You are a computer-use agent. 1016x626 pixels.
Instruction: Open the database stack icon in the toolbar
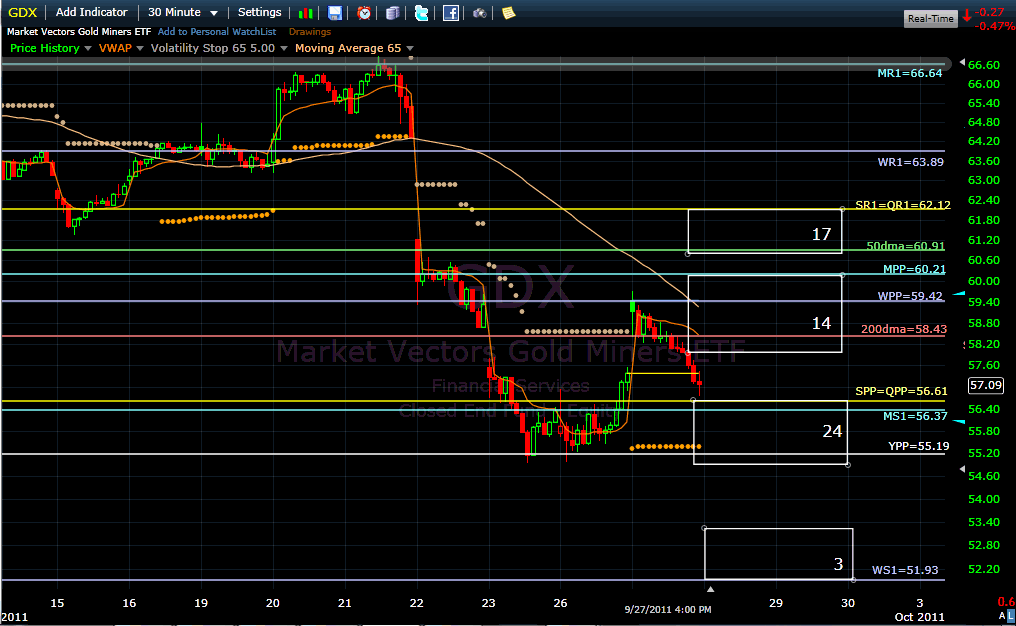pos(393,13)
